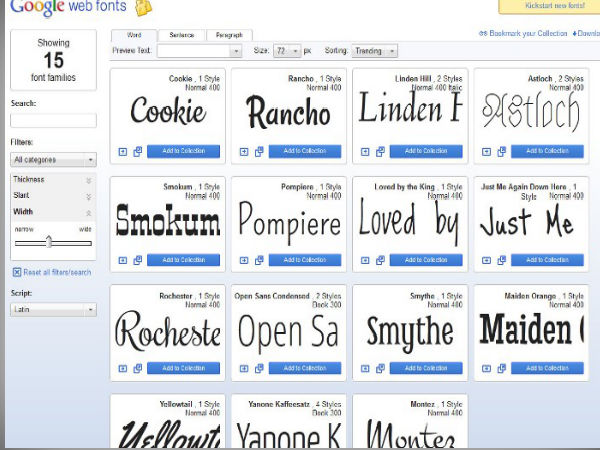600x450 pixels.
Task: Add Astloch font to collection
Action: (548, 152)
